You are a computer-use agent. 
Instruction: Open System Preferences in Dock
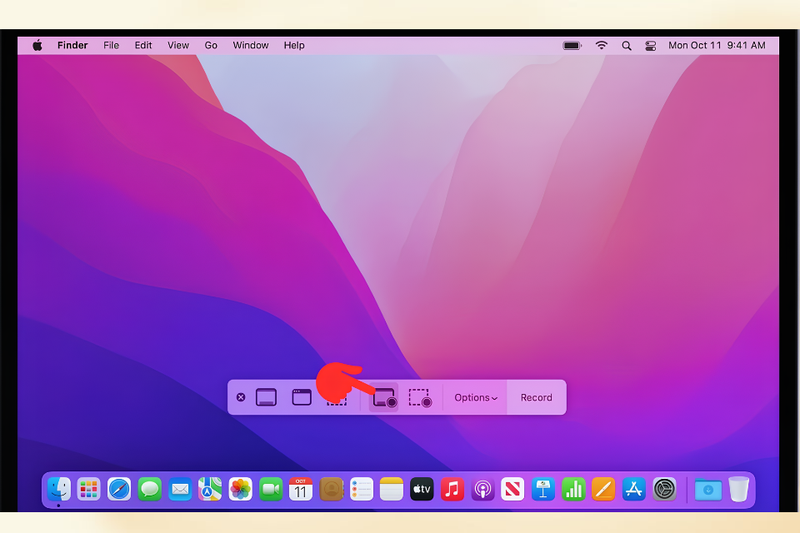pos(664,489)
